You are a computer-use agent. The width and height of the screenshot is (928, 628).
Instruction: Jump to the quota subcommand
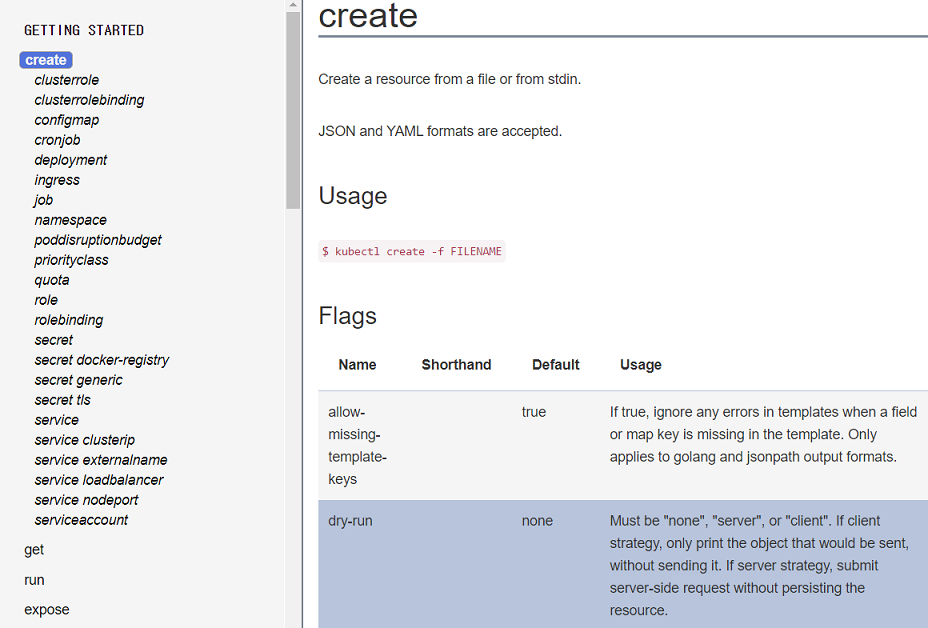pyautogui.click(x=51, y=280)
